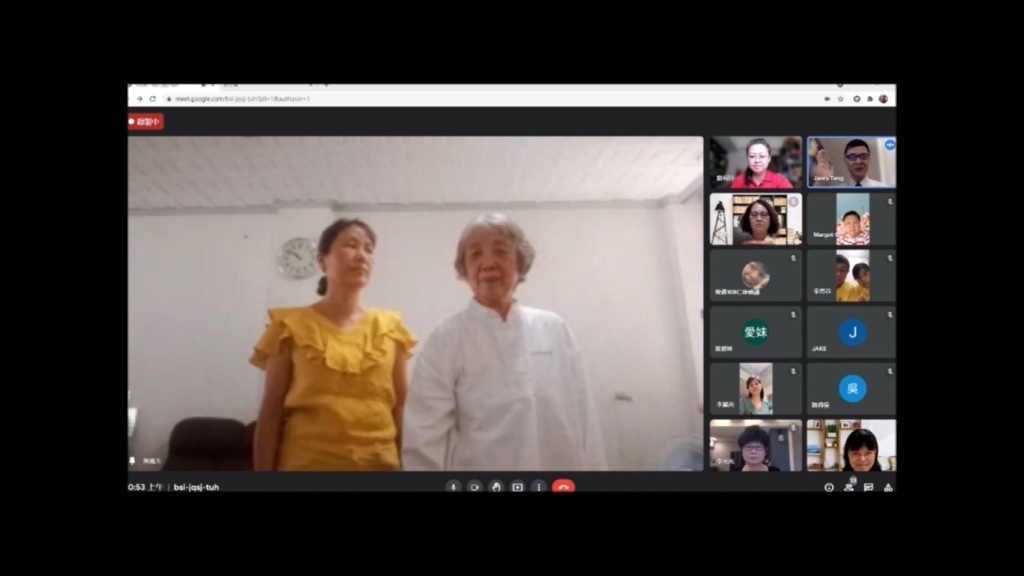Select the tile with bookshelf and tower
This screenshot has height=576, width=1024.
pos(756,219)
